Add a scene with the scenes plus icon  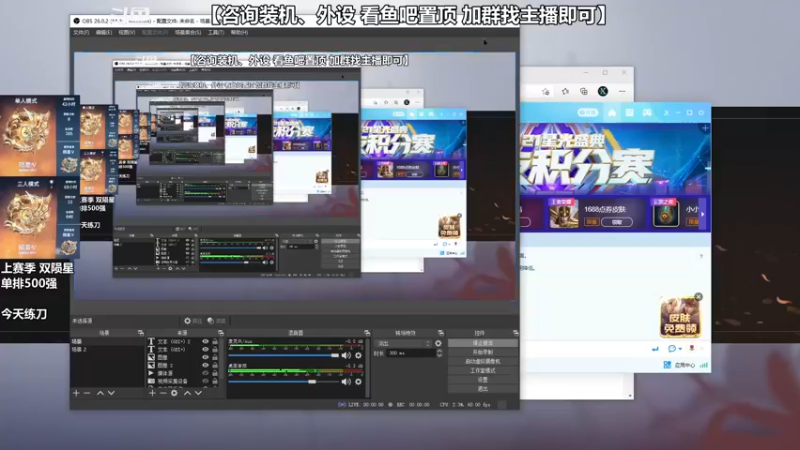(76, 393)
